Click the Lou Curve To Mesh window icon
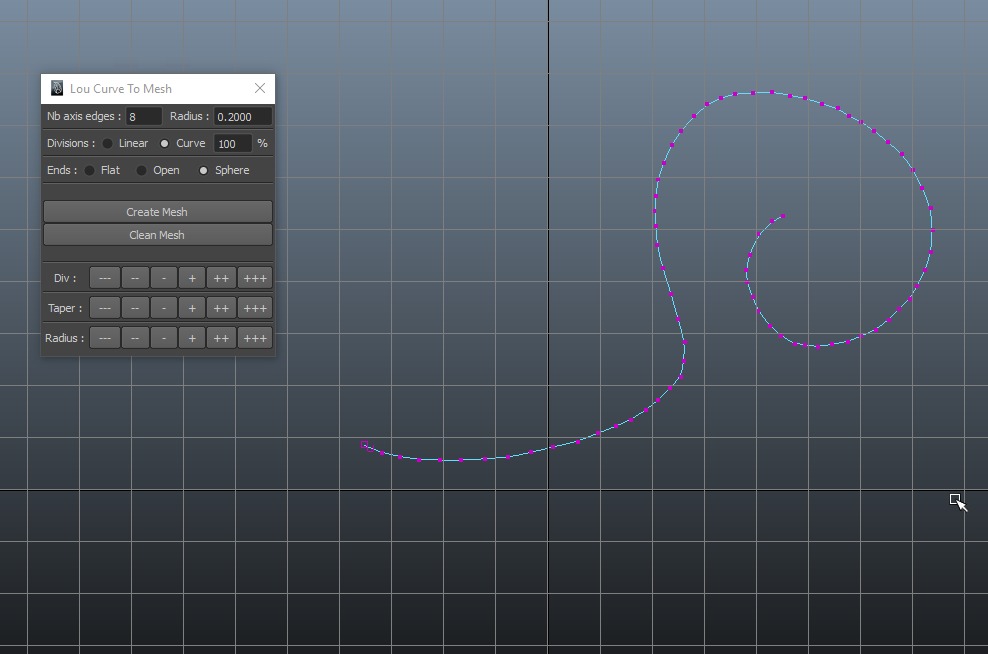Image resolution: width=988 pixels, height=654 pixels. tap(57, 89)
